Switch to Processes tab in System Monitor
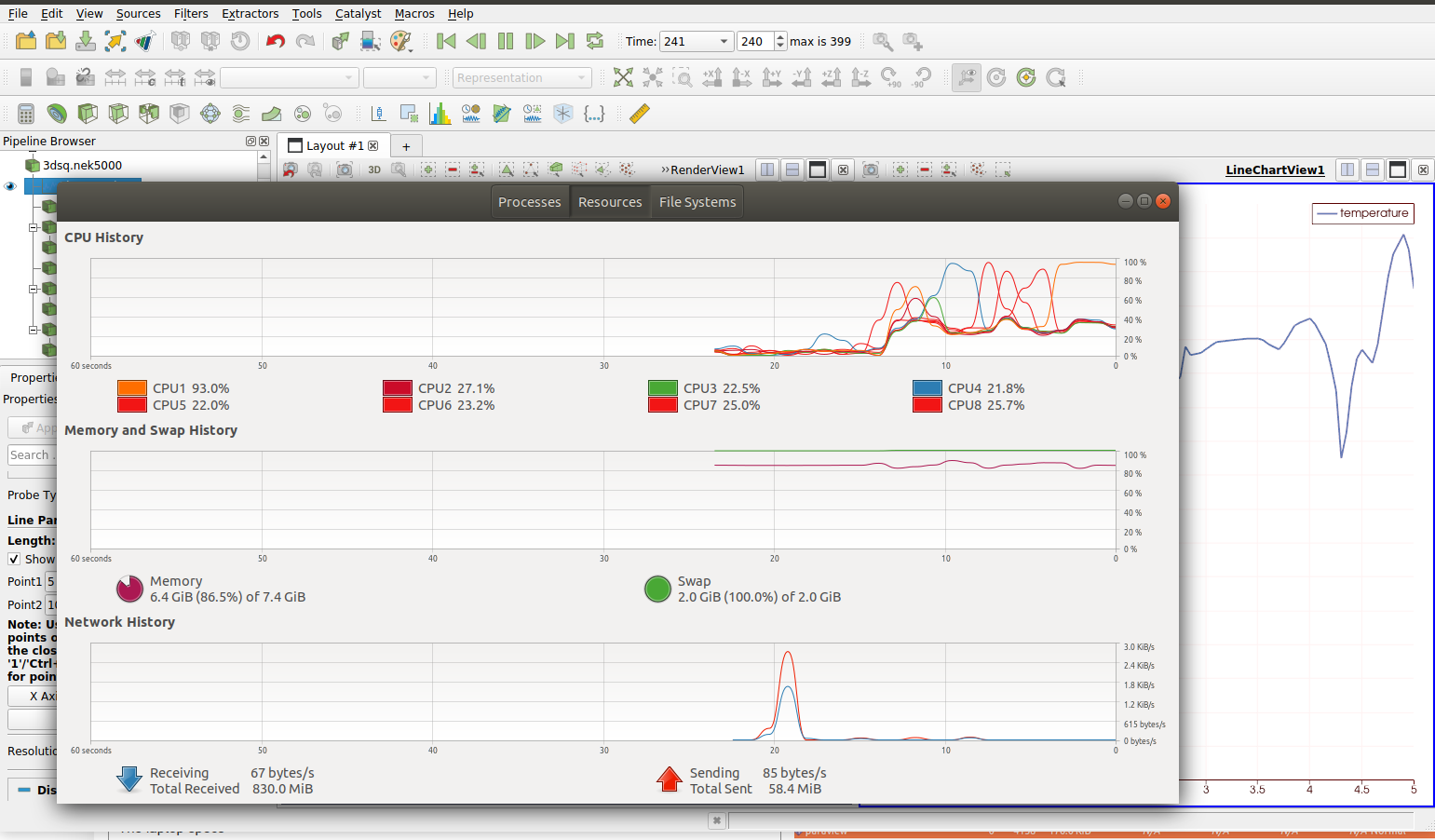 pyautogui.click(x=530, y=202)
